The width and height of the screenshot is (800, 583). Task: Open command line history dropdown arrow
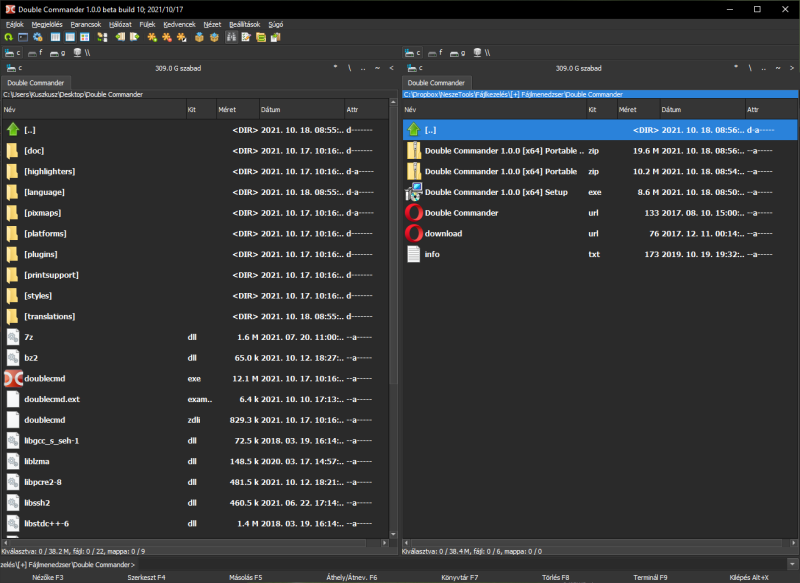tap(792, 564)
